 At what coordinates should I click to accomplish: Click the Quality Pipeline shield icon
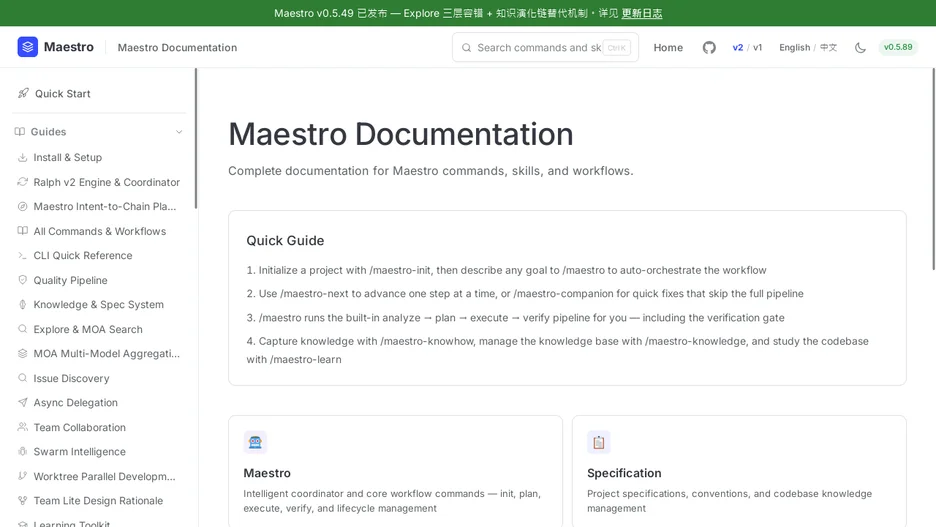click(x=23, y=280)
